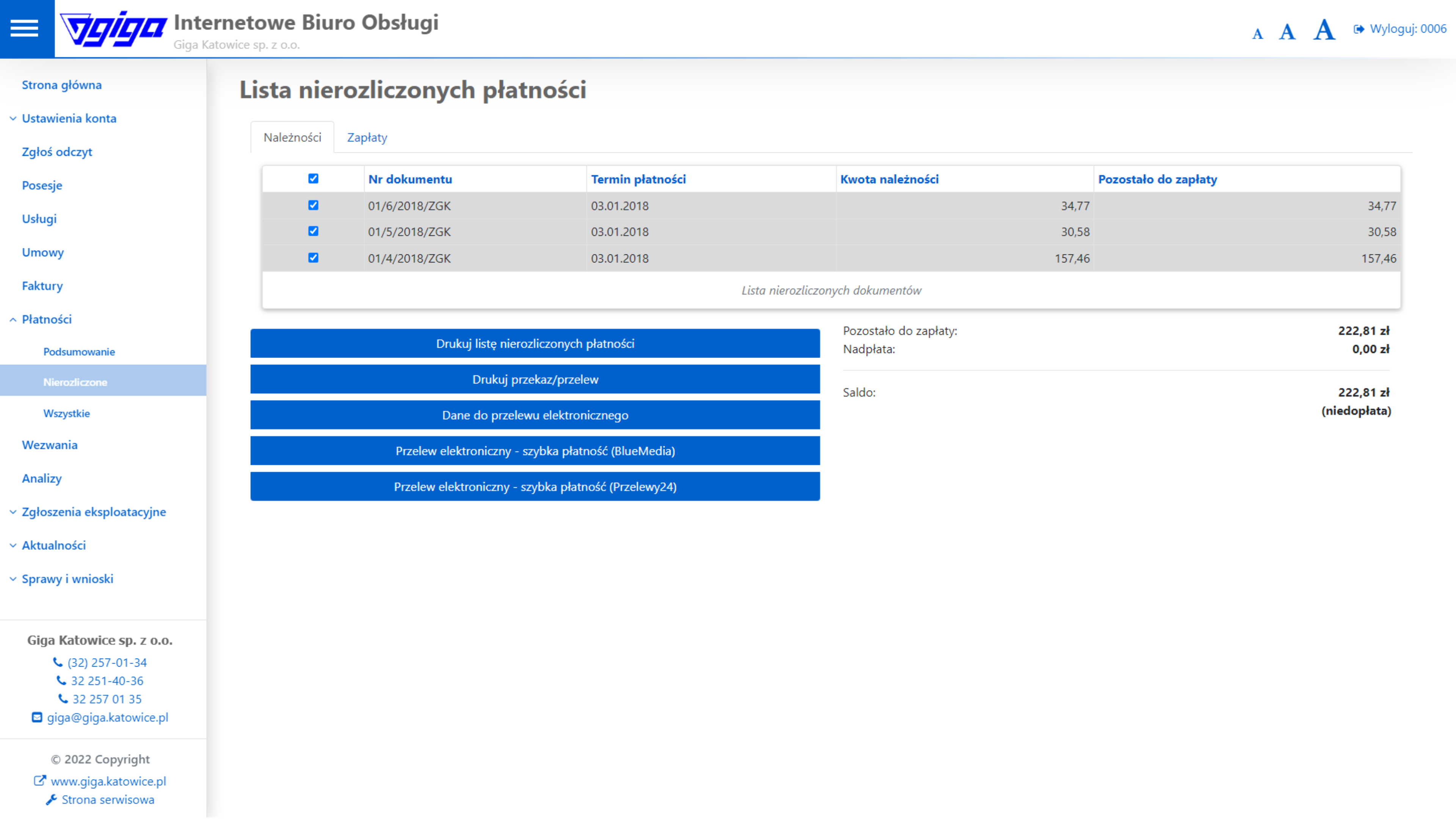1456x819 pixels.
Task: Open Analizy menu item
Action: (x=42, y=478)
